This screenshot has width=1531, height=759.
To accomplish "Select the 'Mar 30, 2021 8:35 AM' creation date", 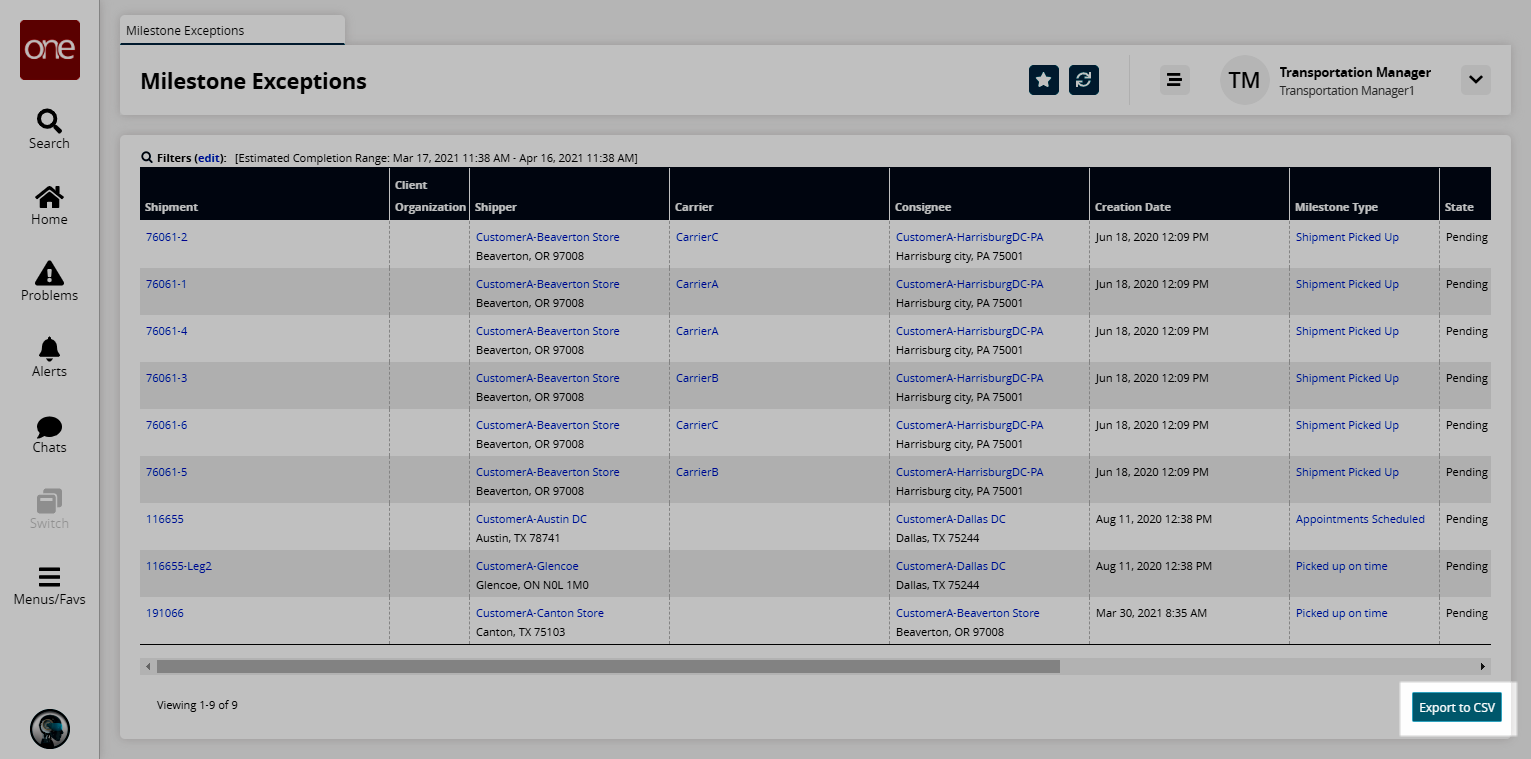I will (x=1151, y=613).
